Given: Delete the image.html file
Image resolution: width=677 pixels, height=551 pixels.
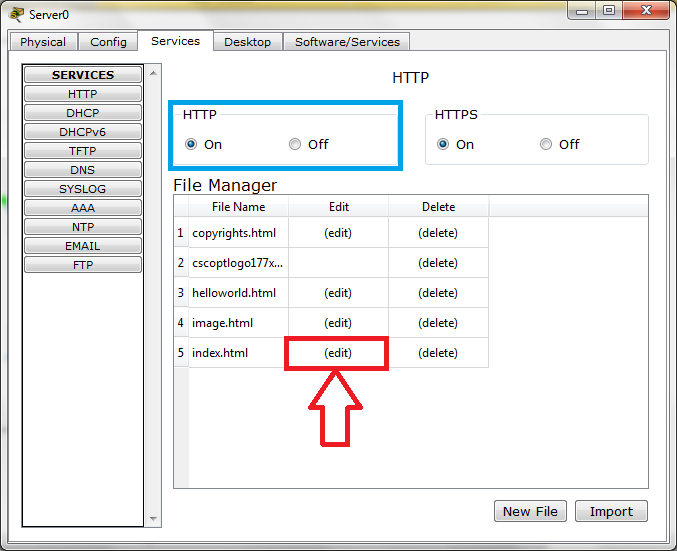Looking at the screenshot, I should point(438,323).
